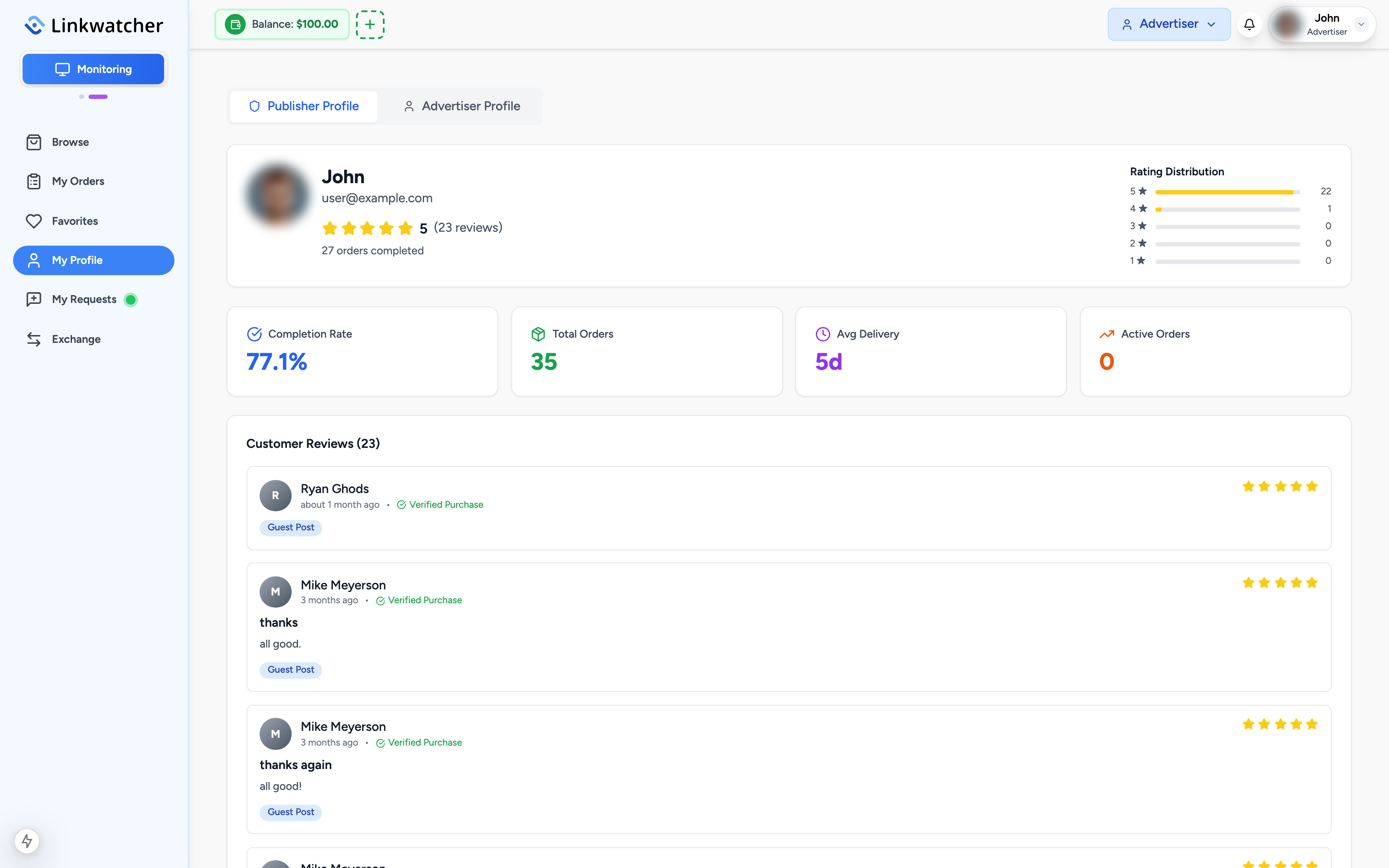This screenshot has height=868, width=1389.
Task: Click '27 orders completed' text
Action: [372, 251]
